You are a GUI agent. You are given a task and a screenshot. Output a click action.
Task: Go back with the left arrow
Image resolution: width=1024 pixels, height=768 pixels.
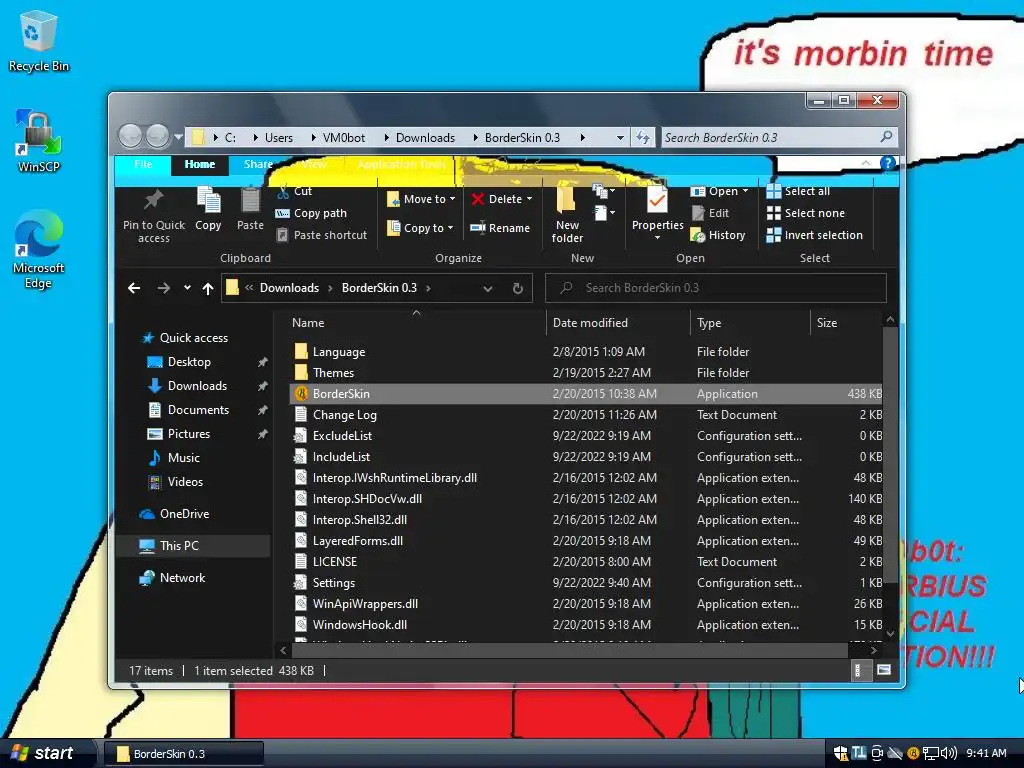134,288
